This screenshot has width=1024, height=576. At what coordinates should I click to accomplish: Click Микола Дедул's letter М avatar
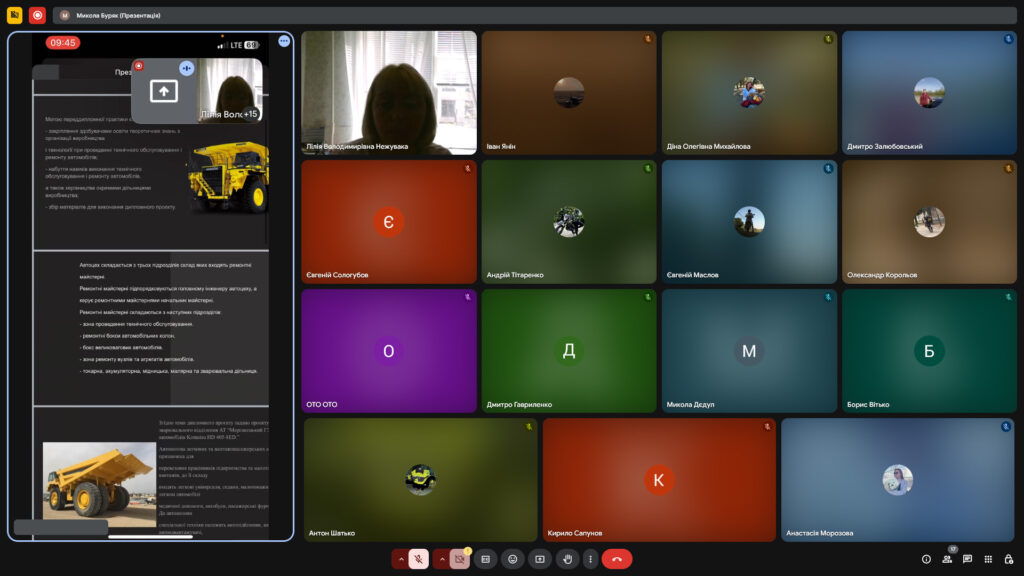pos(749,351)
